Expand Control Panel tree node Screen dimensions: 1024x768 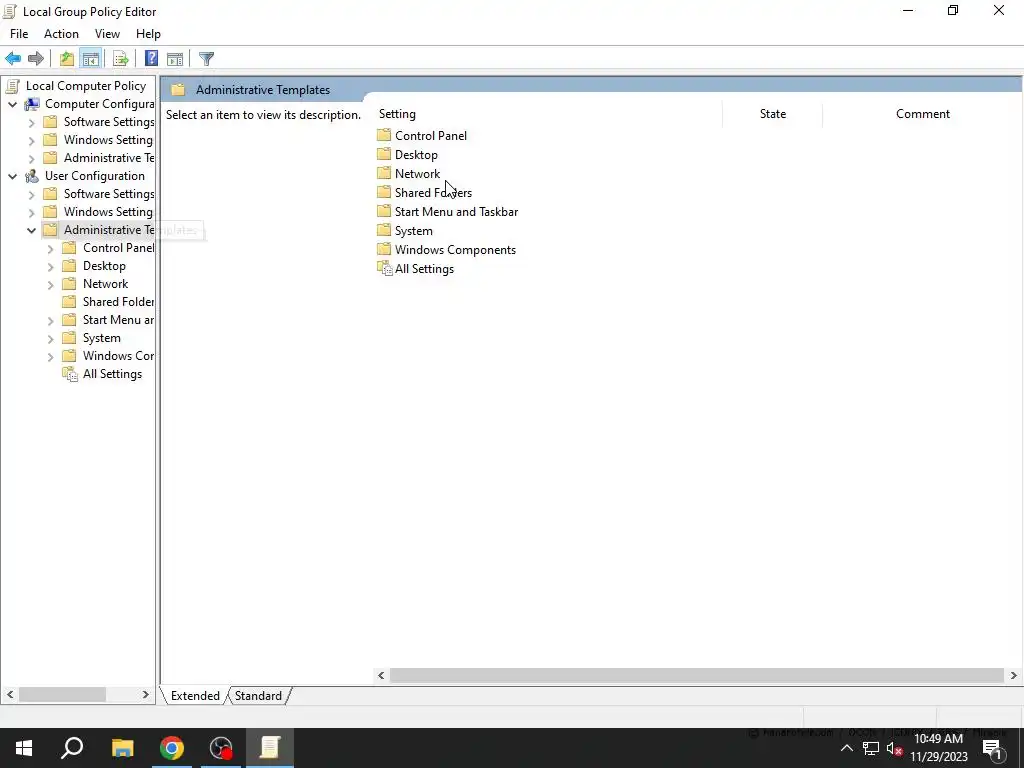pyautogui.click(x=50, y=248)
